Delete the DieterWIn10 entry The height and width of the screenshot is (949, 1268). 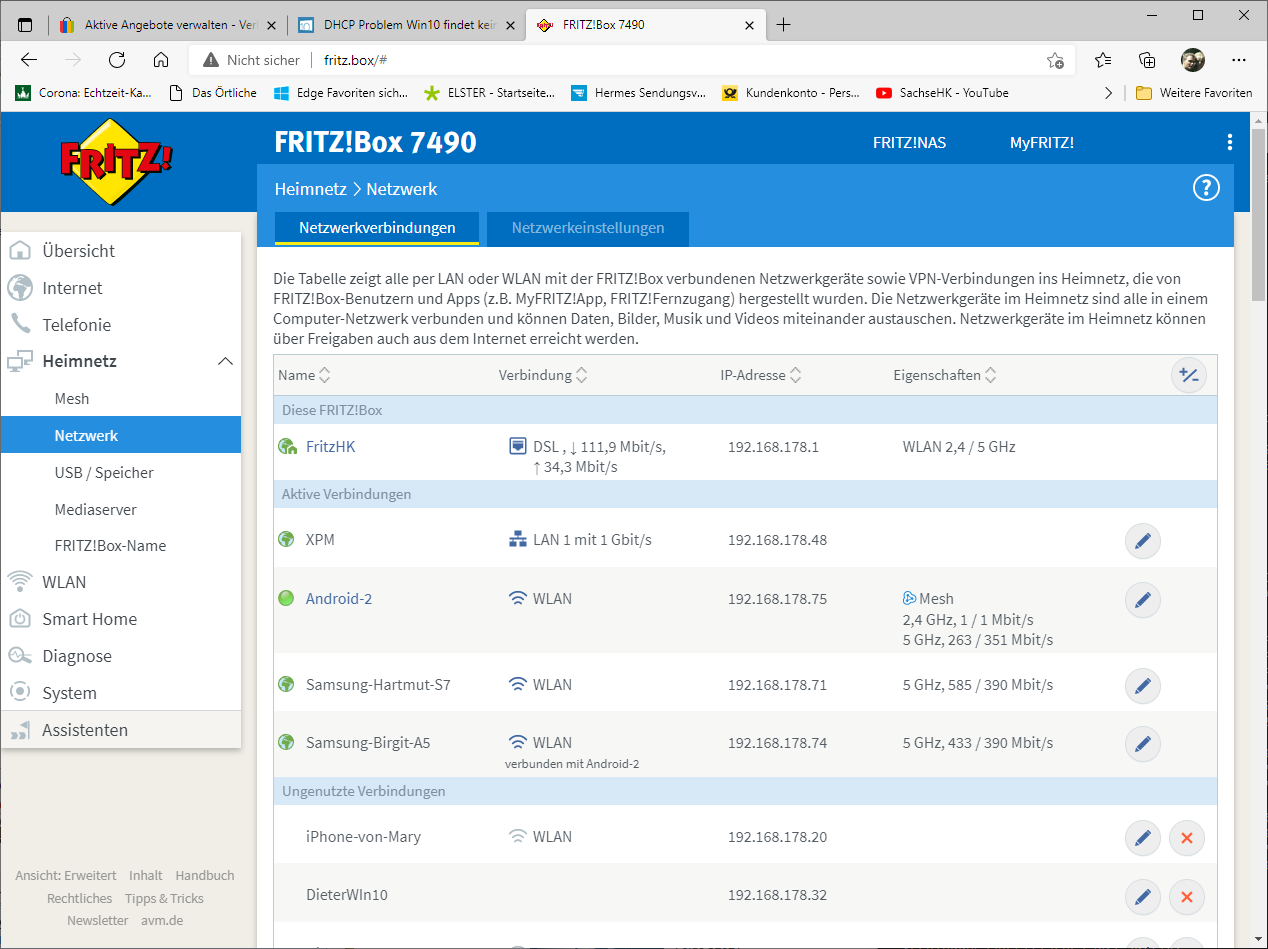point(1187,897)
